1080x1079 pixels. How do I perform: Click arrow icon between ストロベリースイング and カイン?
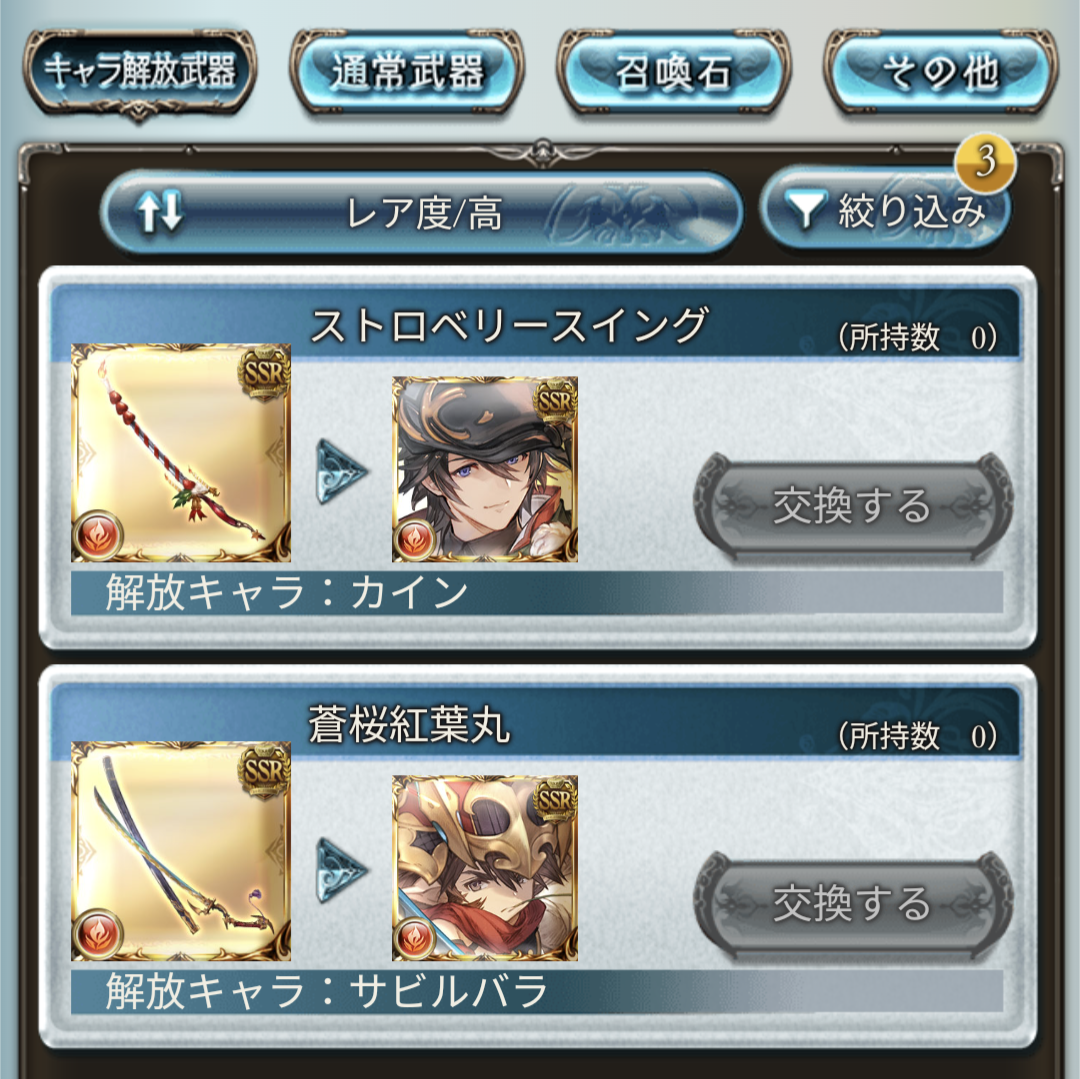click(x=342, y=472)
